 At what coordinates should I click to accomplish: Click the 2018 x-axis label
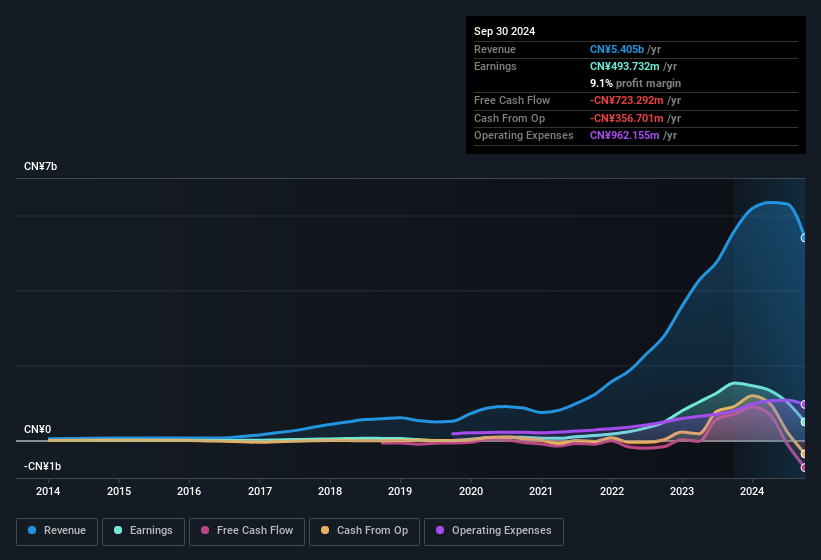330,491
